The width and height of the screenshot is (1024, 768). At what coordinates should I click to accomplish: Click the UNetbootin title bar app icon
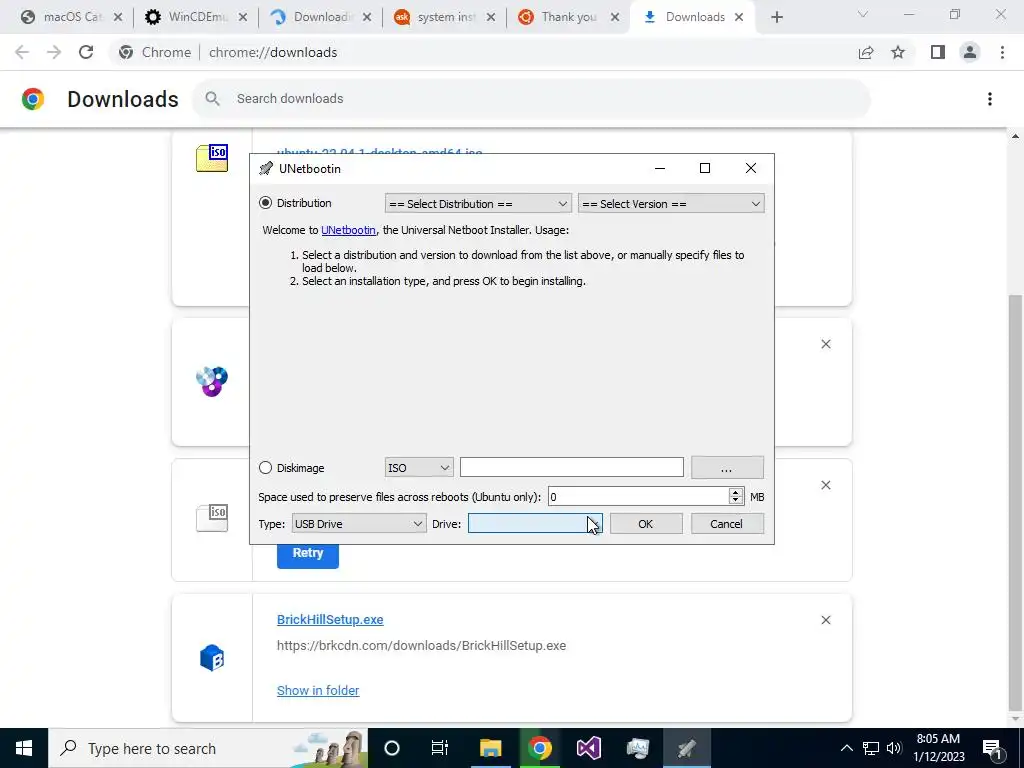coord(266,168)
